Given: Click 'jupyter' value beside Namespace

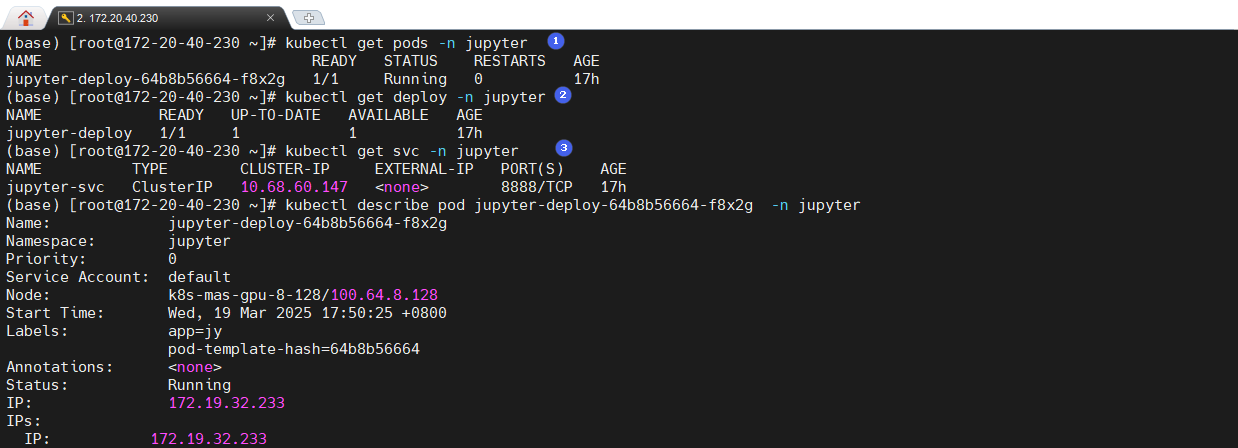Looking at the screenshot, I should pyautogui.click(x=199, y=241).
